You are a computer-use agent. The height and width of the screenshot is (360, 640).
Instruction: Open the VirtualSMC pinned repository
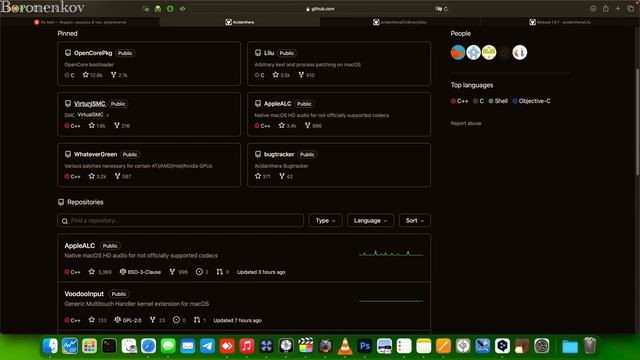pos(89,104)
